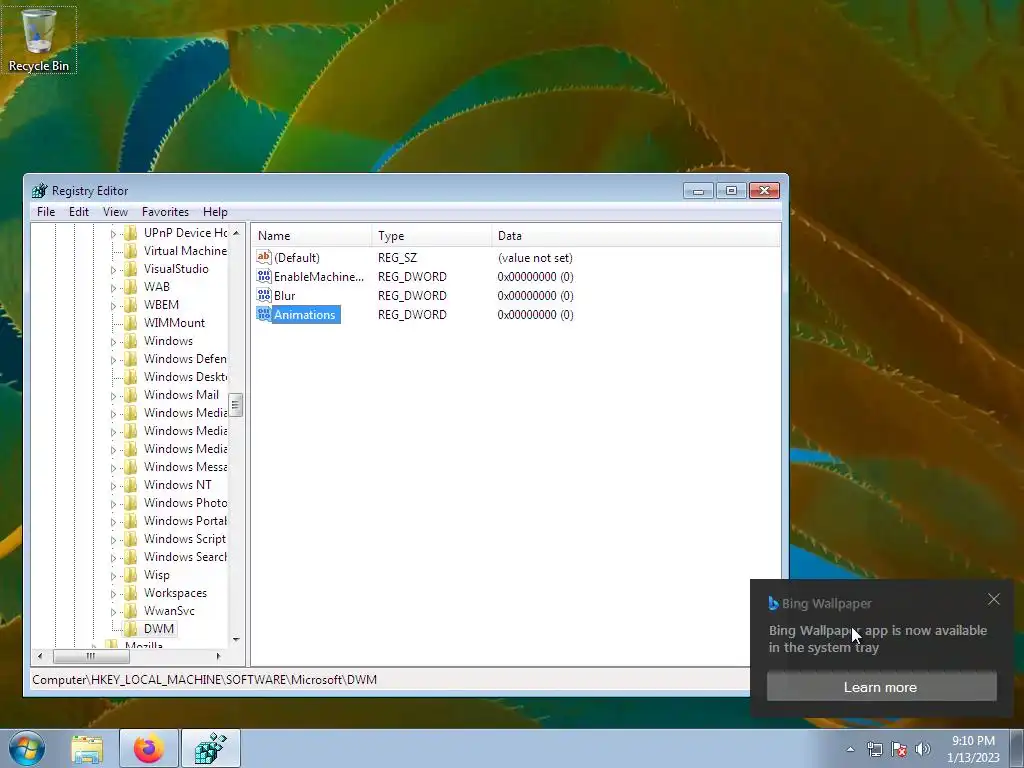Expand the Windows Mail key
1024x768 pixels.
[113, 395]
